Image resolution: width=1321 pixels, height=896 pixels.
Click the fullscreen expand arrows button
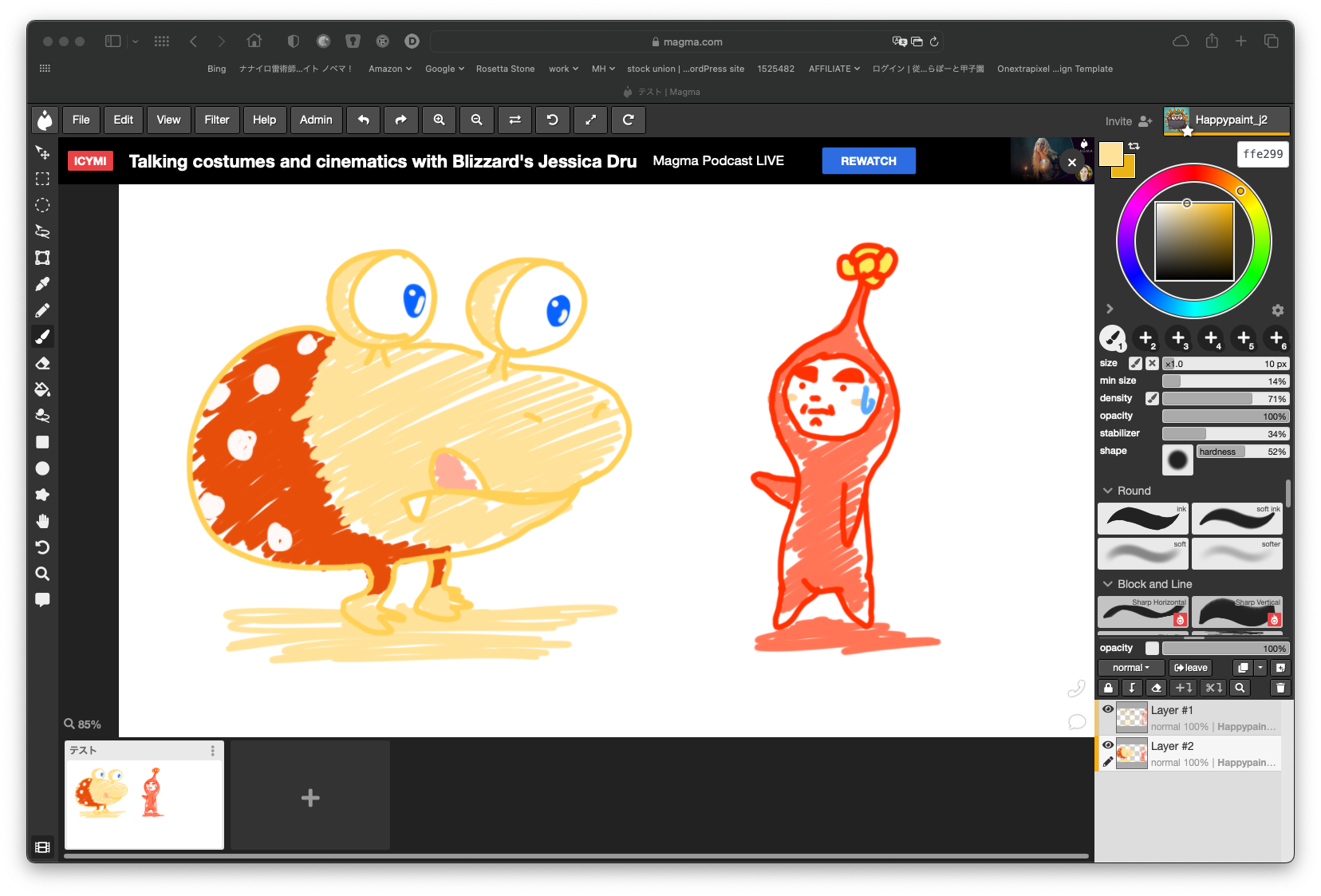(x=590, y=120)
